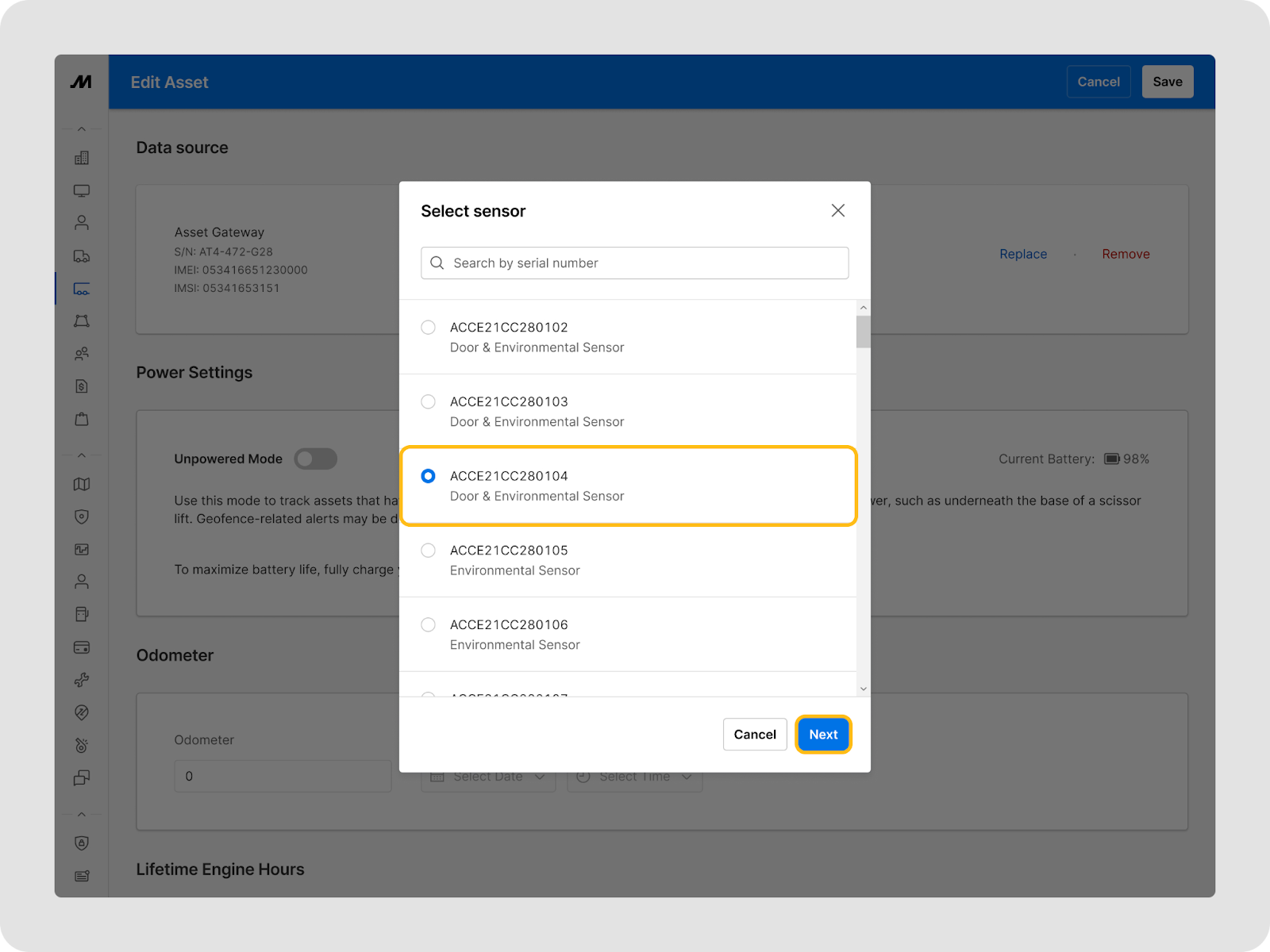Screen dimensions: 1270x952
Task: Click Cancel in the Select sensor dialog
Action: (x=754, y=735)
